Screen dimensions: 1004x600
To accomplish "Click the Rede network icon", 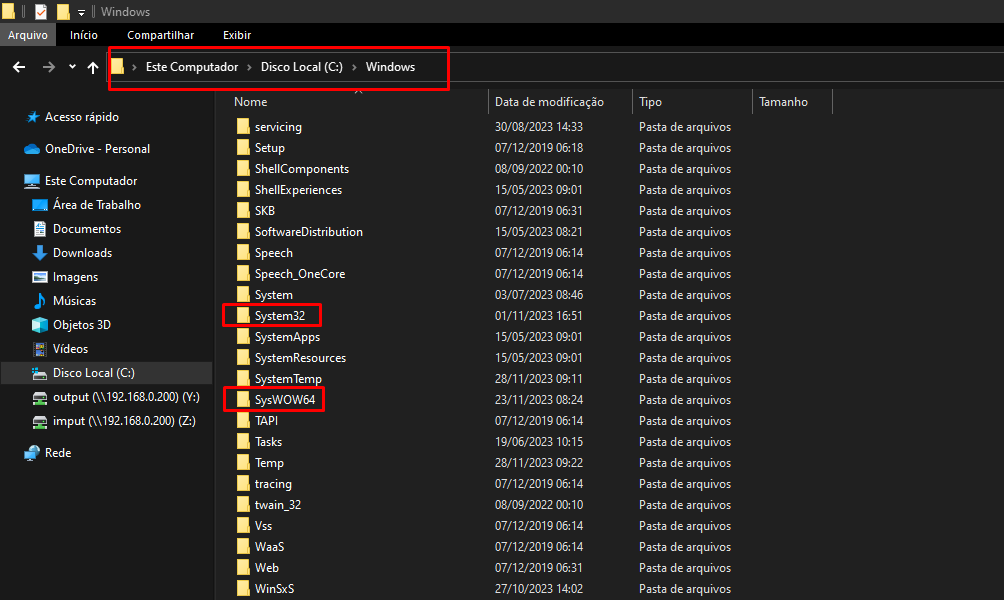I will pyautogui.click(x=32, y=453).
